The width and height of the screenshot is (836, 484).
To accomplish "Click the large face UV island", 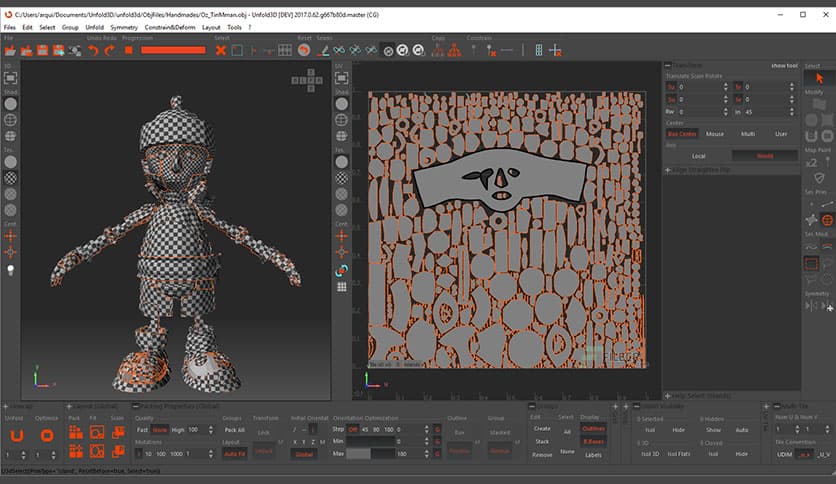I will (x=500, y=180).
